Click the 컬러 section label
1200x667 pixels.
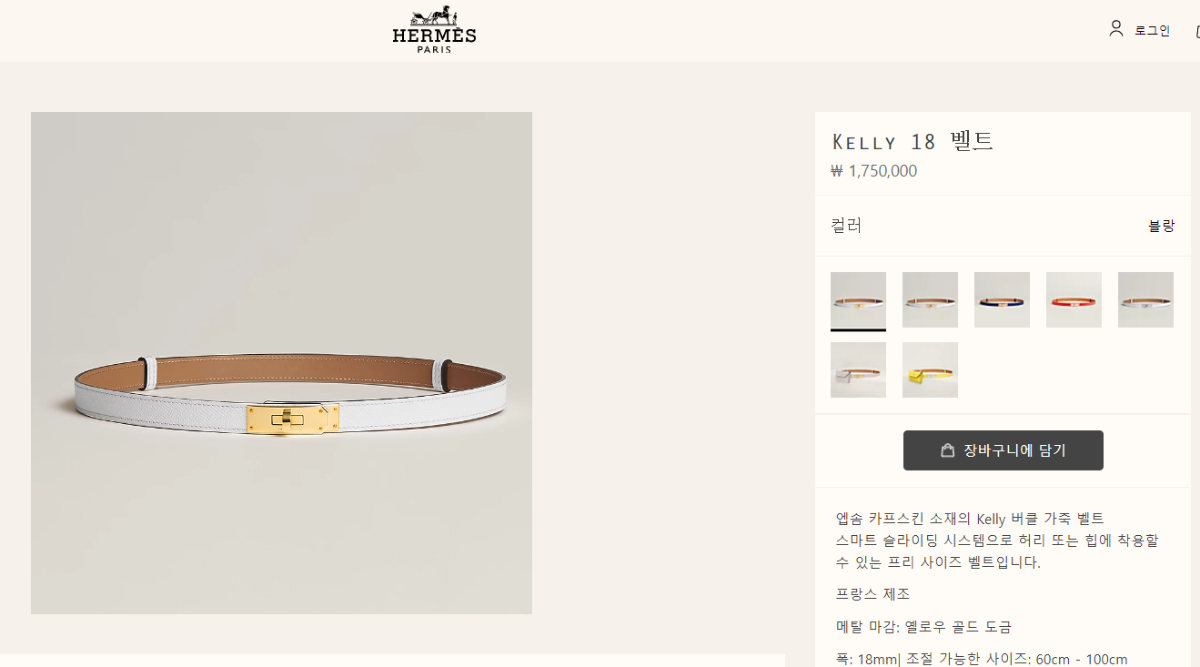coord(846,226)
